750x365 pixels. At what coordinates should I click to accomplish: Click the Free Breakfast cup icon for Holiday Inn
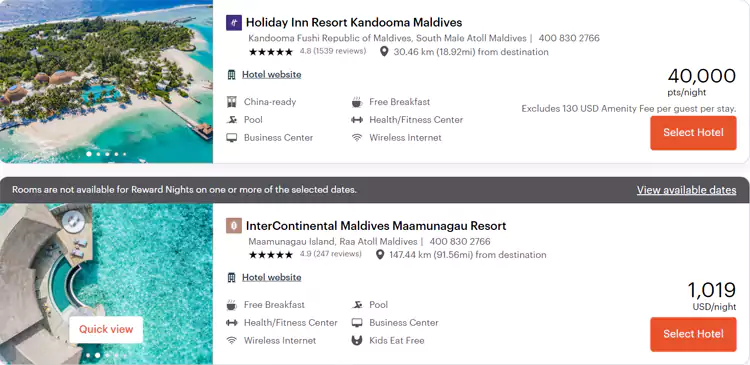pyautogui.click(x=357, y=102)
